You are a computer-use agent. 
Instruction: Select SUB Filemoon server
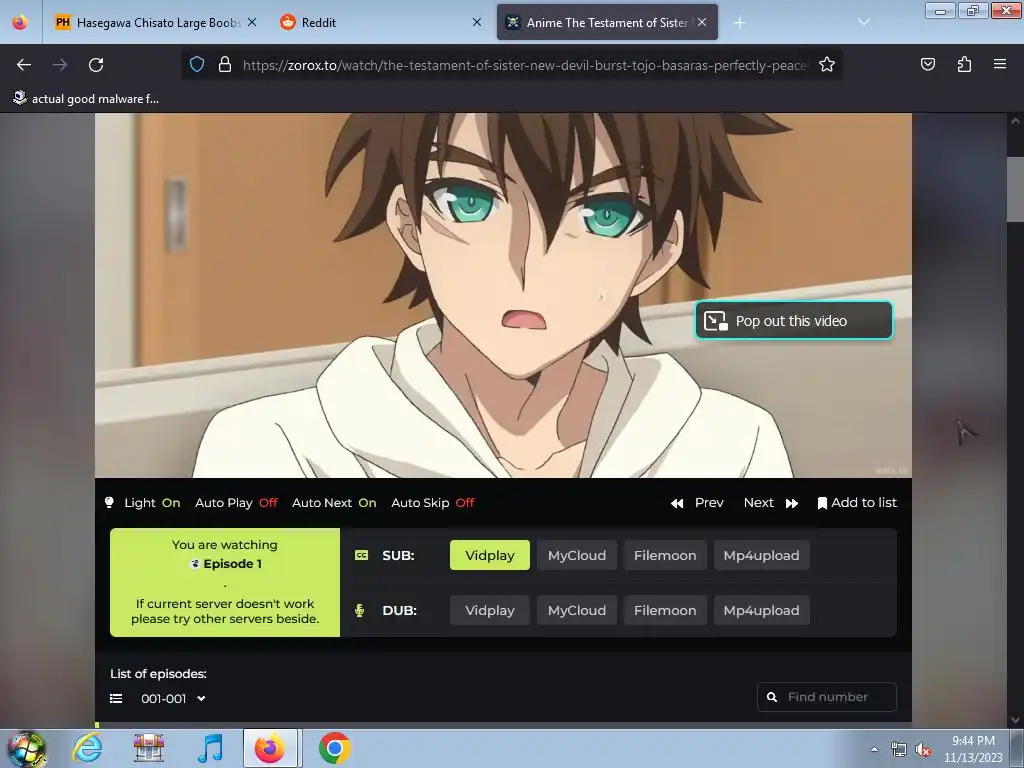coord(665,555)
